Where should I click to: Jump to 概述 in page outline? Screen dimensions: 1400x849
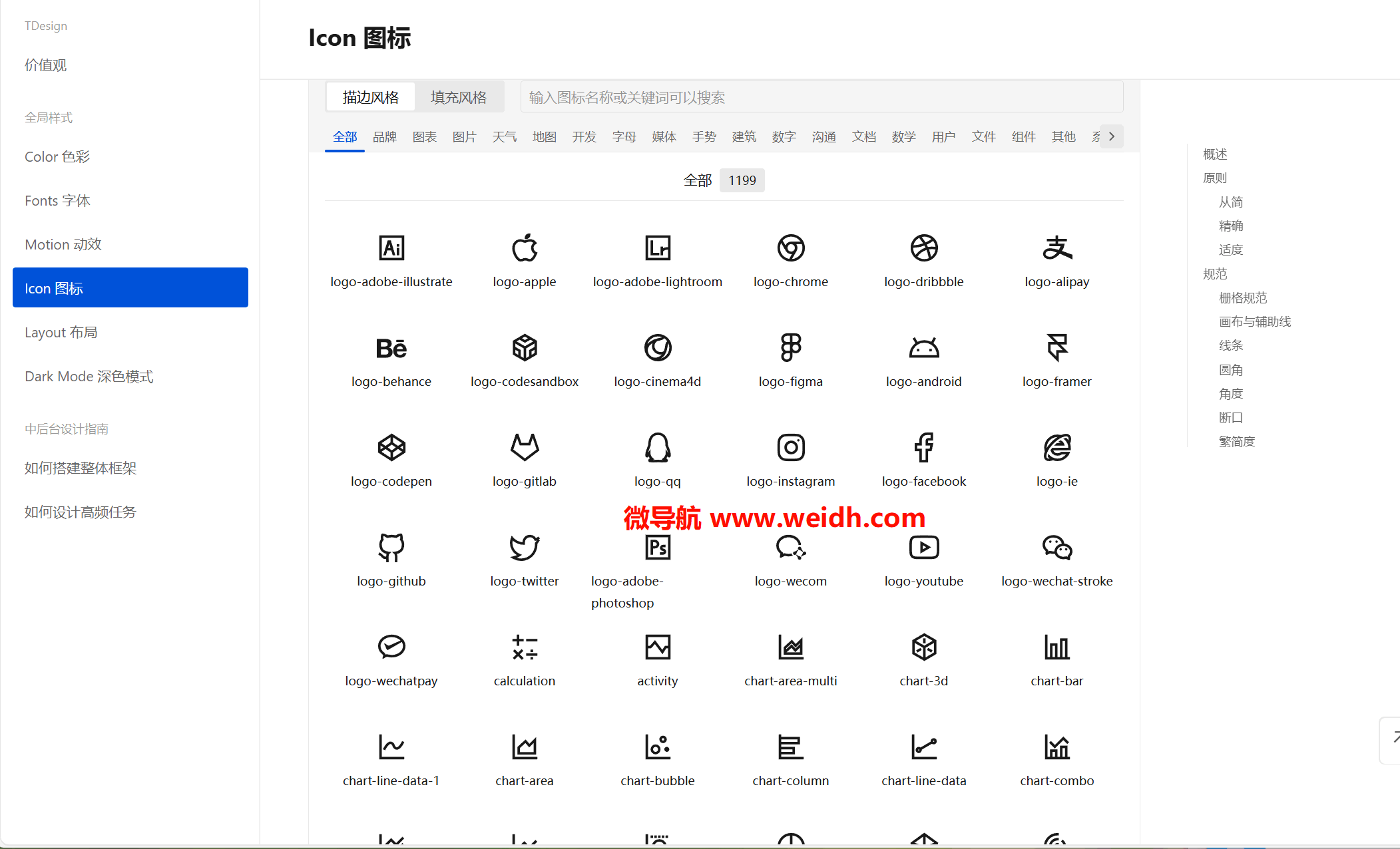point(1215,154)
